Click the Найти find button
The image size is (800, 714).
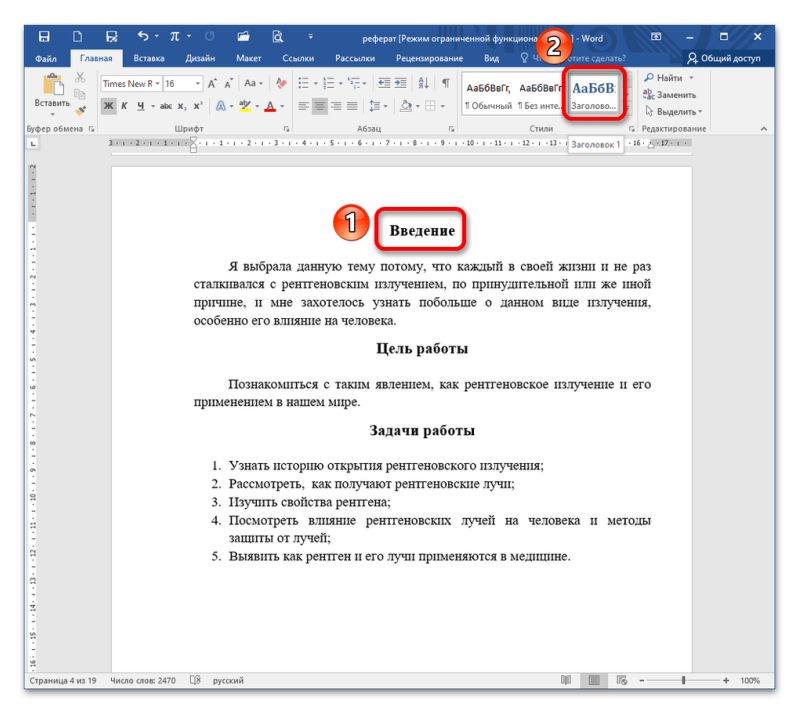click(x=663, y=78)
